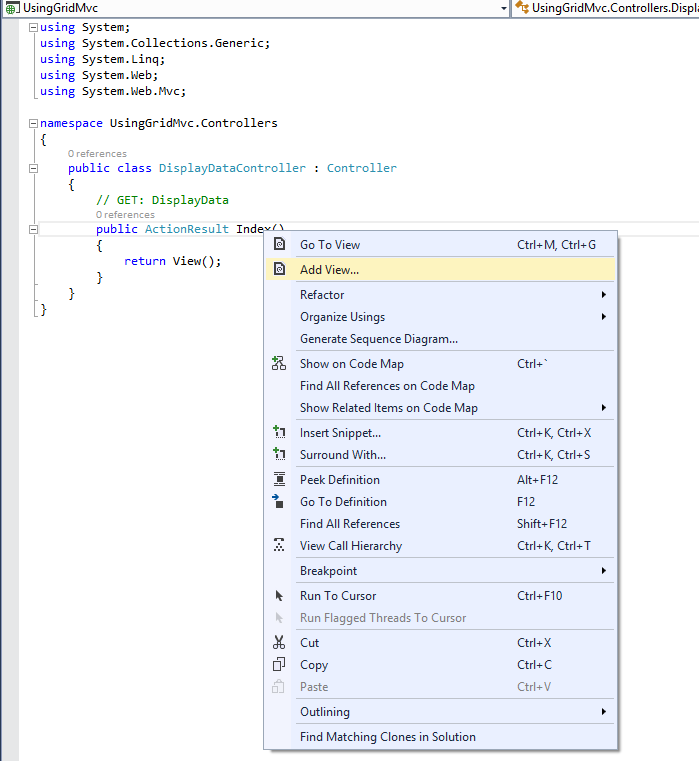Click the 0 references link above the class
699x761 pixels.
tap(97, 154)
